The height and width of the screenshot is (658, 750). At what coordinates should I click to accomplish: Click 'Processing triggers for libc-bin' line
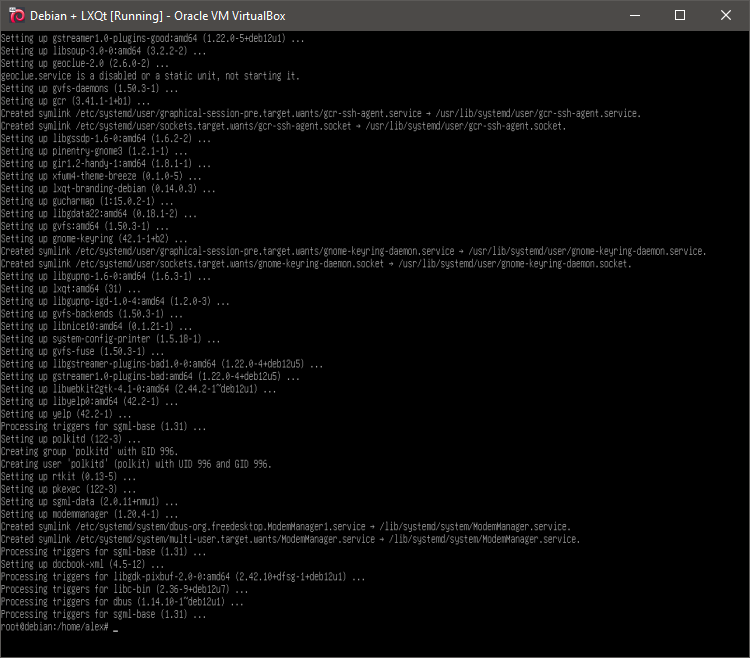click(x=124, y=589)
